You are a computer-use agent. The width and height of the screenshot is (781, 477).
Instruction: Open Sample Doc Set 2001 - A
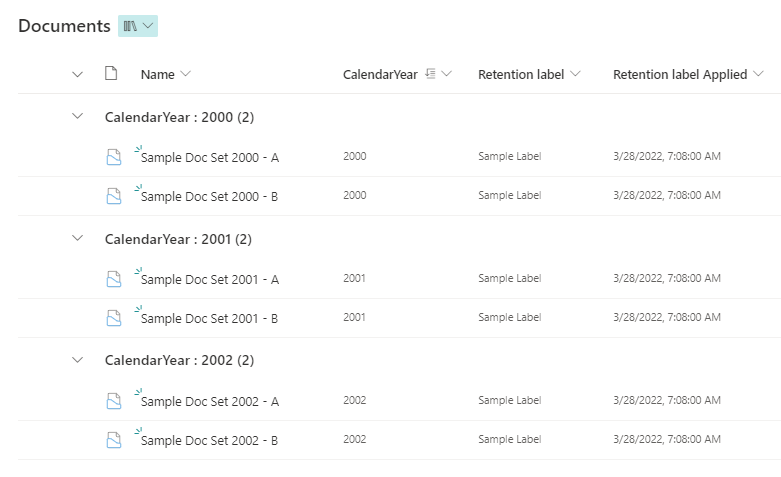pos(210,280)
